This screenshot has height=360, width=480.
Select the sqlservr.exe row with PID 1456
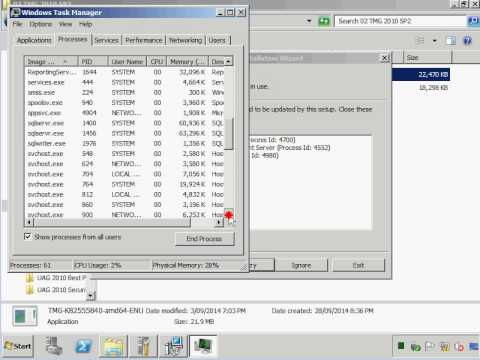coord(124,133)
